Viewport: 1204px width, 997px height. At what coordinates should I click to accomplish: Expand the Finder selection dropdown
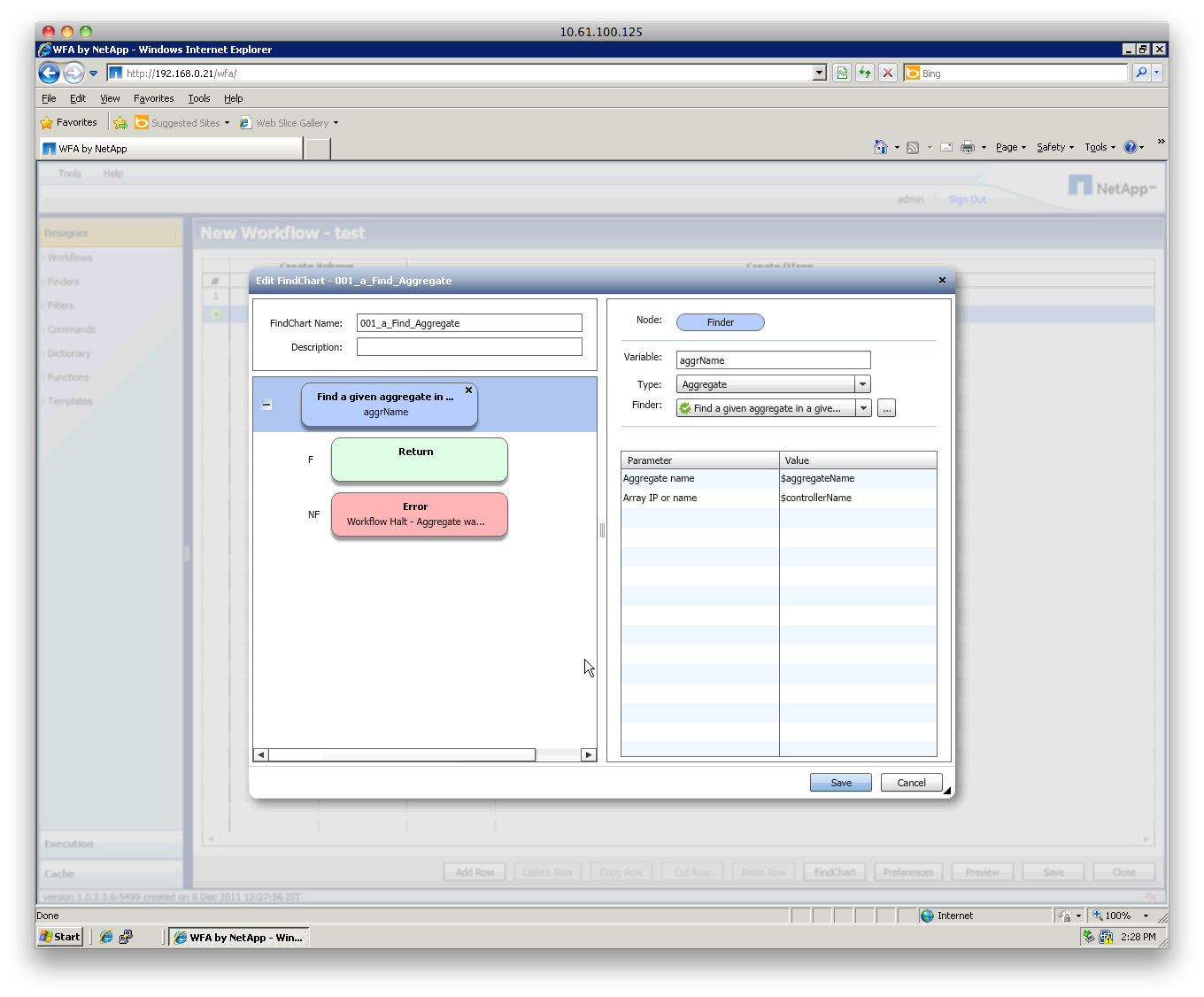862,408
